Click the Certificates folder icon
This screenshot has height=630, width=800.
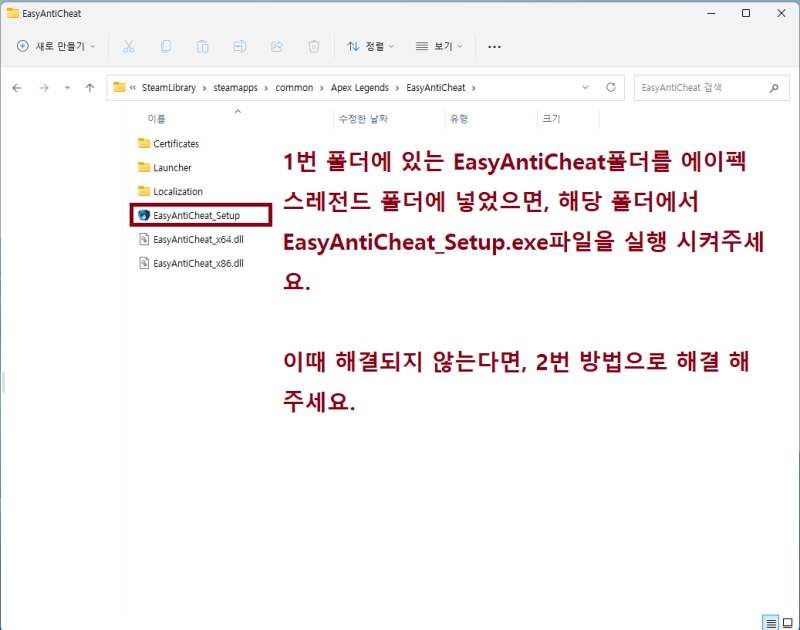click(144, 143)
